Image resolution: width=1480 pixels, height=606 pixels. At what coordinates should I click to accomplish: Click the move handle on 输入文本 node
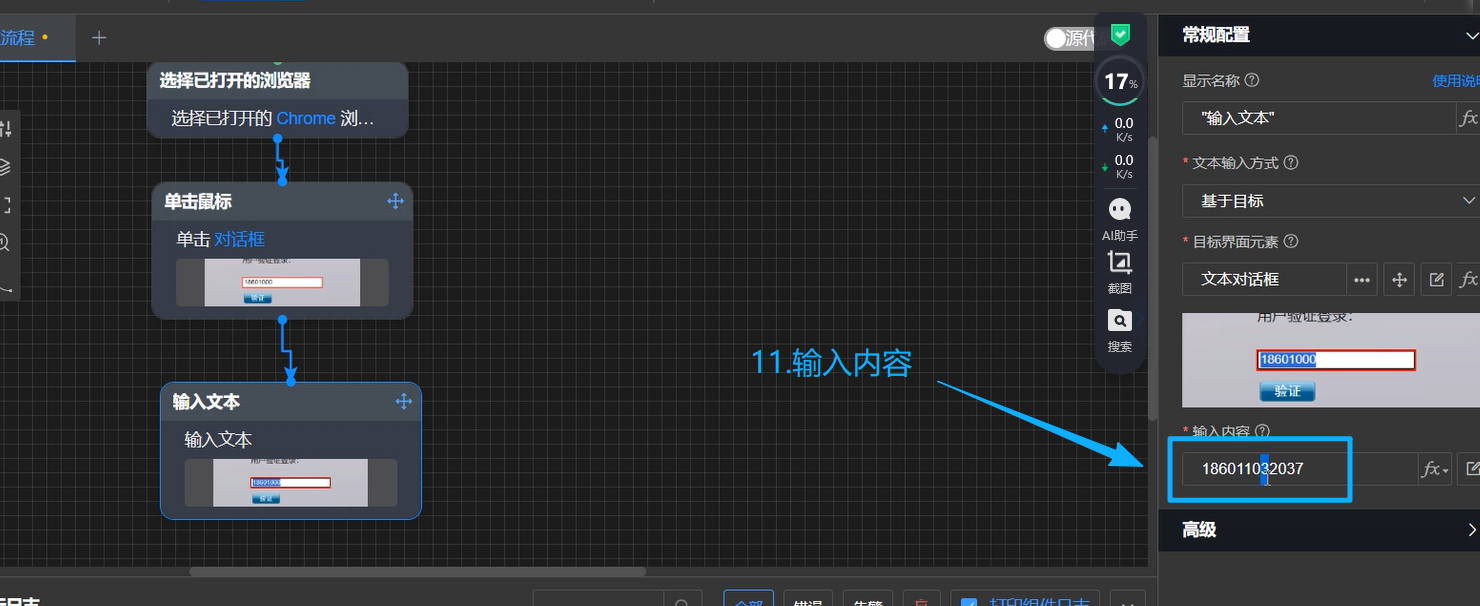pyautogui.click(x=404, y=401)
